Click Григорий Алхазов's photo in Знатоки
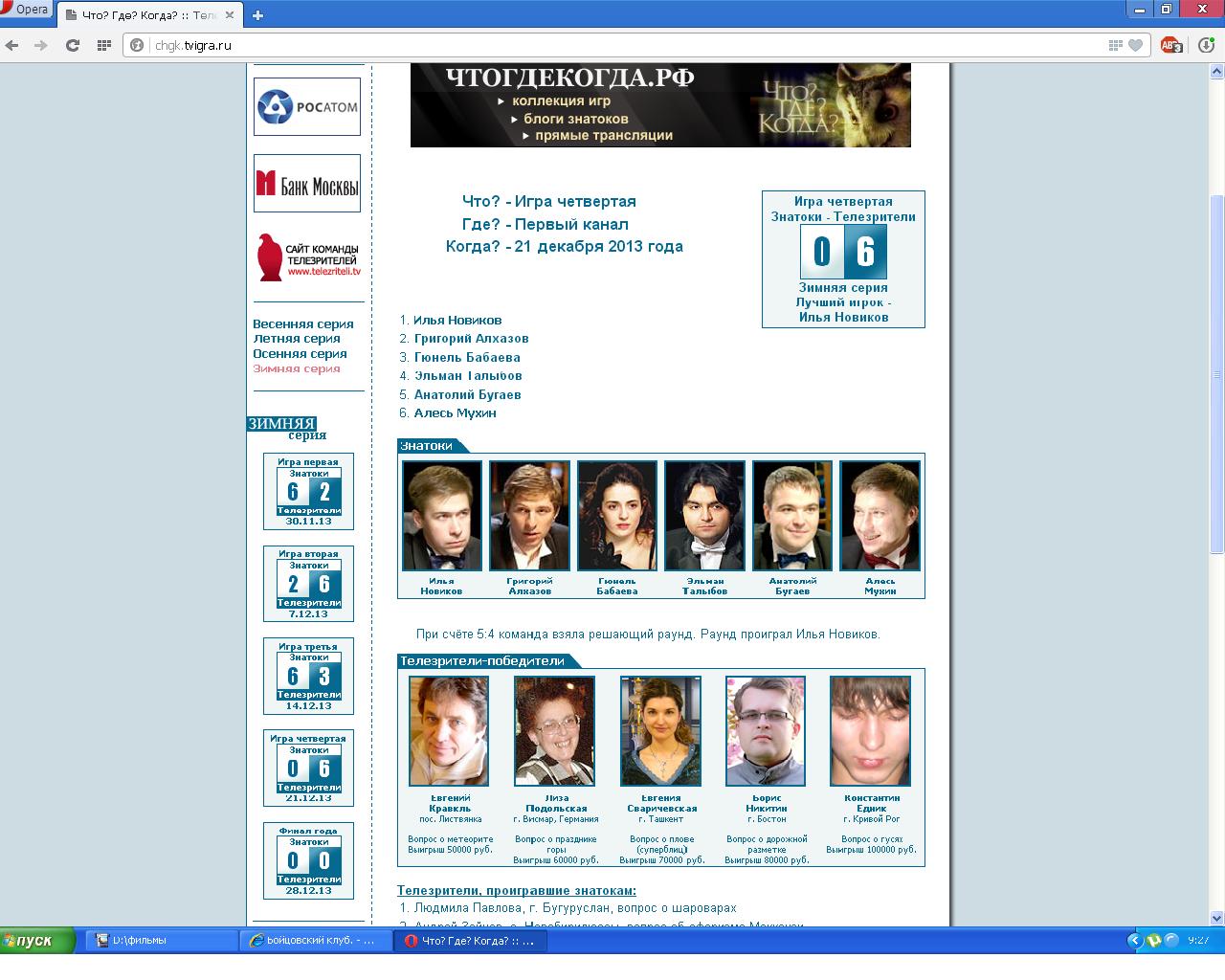Image resolution: width=1225 pixels, height=980 pixels. (x=529, y=516)
